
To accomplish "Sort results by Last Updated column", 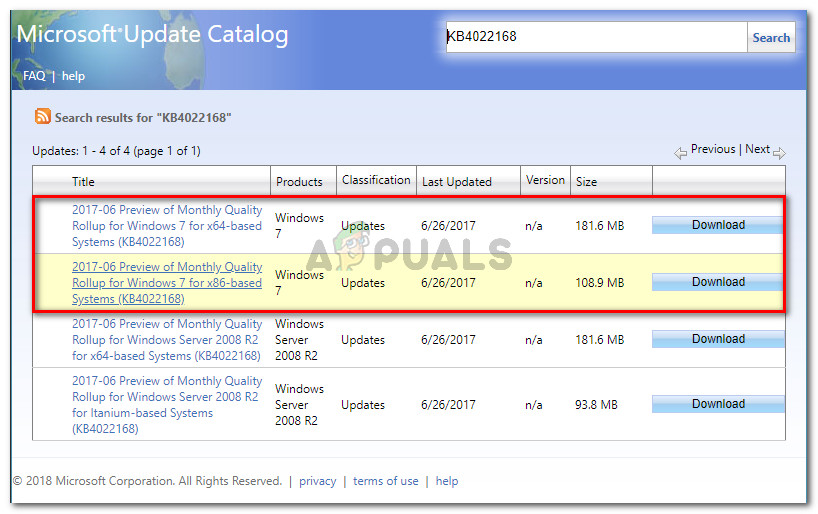I will [456, 182].
